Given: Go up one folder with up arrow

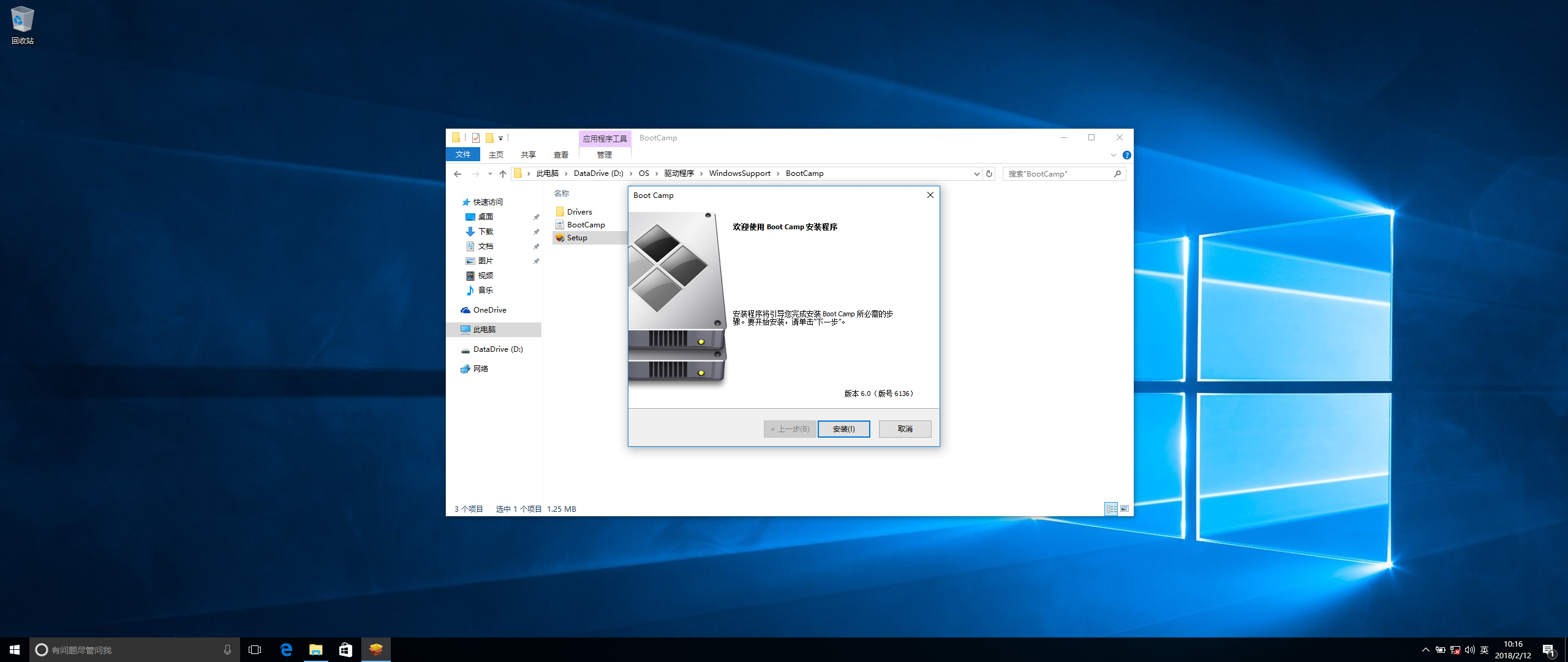Looking at the screenshot, I should click(x=503, y=174).
